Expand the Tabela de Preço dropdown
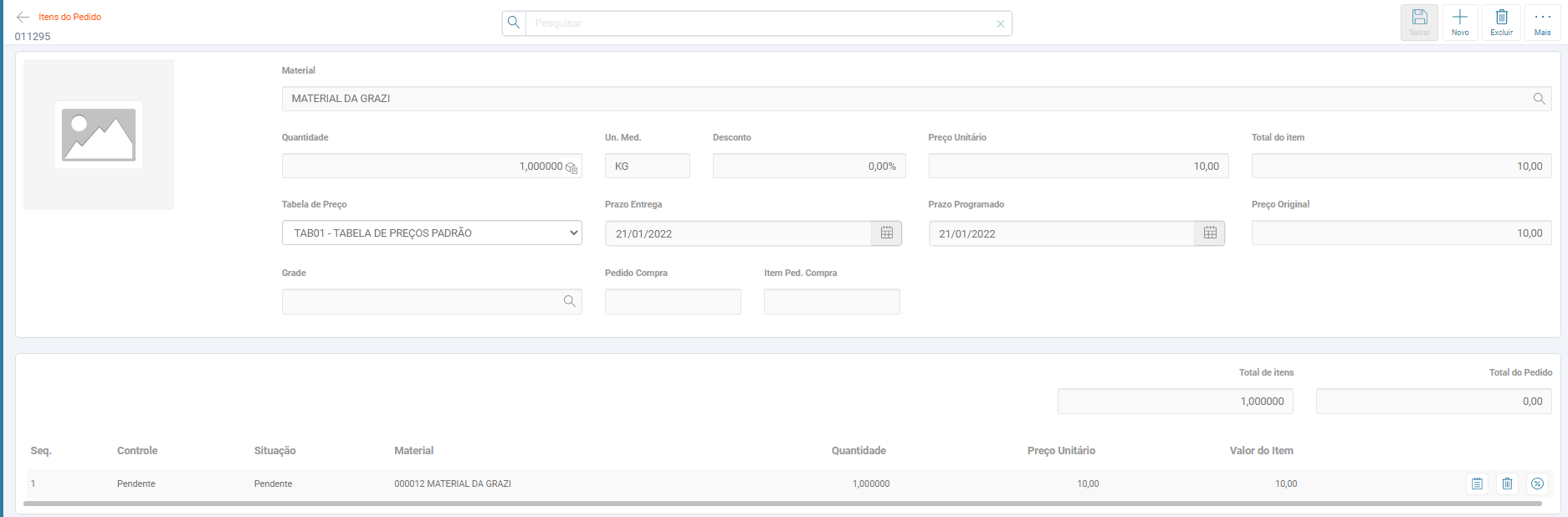Screen dimensions: 1568x517 tap(432, 233)
